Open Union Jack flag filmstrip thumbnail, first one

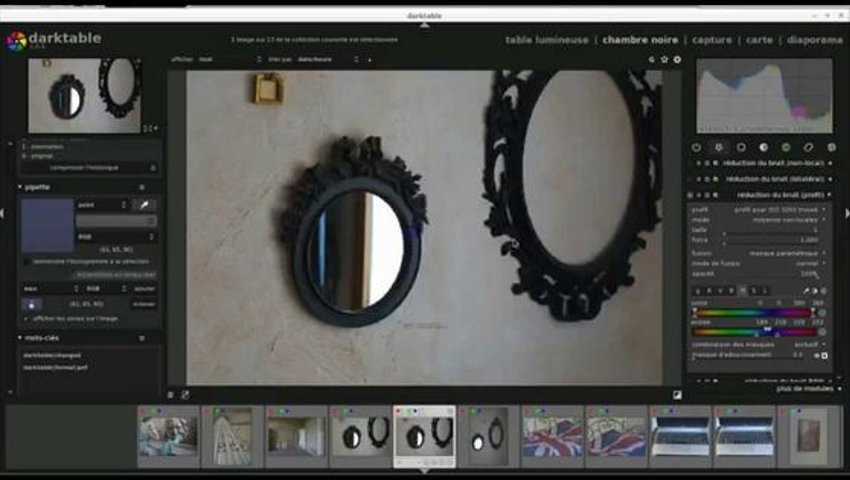(552, 437)
